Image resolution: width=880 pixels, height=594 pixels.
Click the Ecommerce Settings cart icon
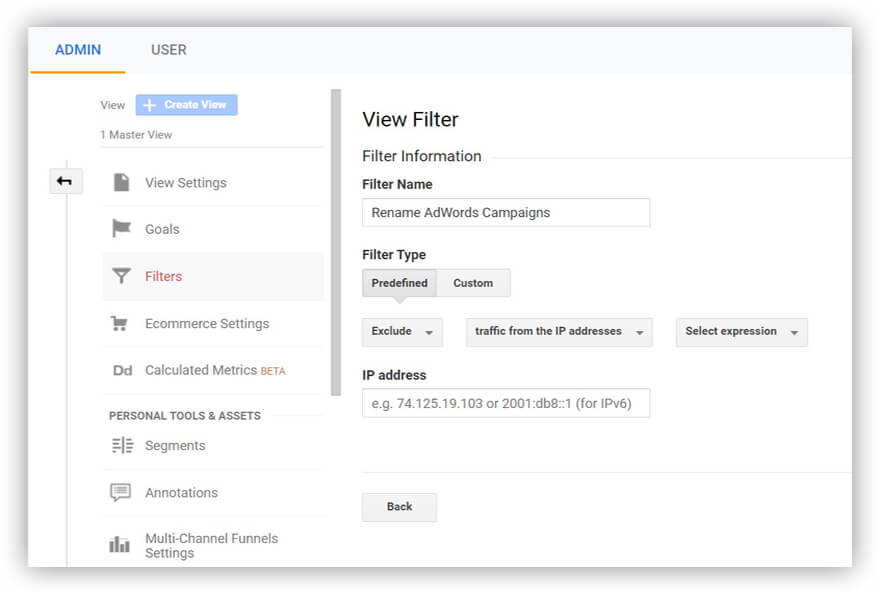[x=121, y=323]
